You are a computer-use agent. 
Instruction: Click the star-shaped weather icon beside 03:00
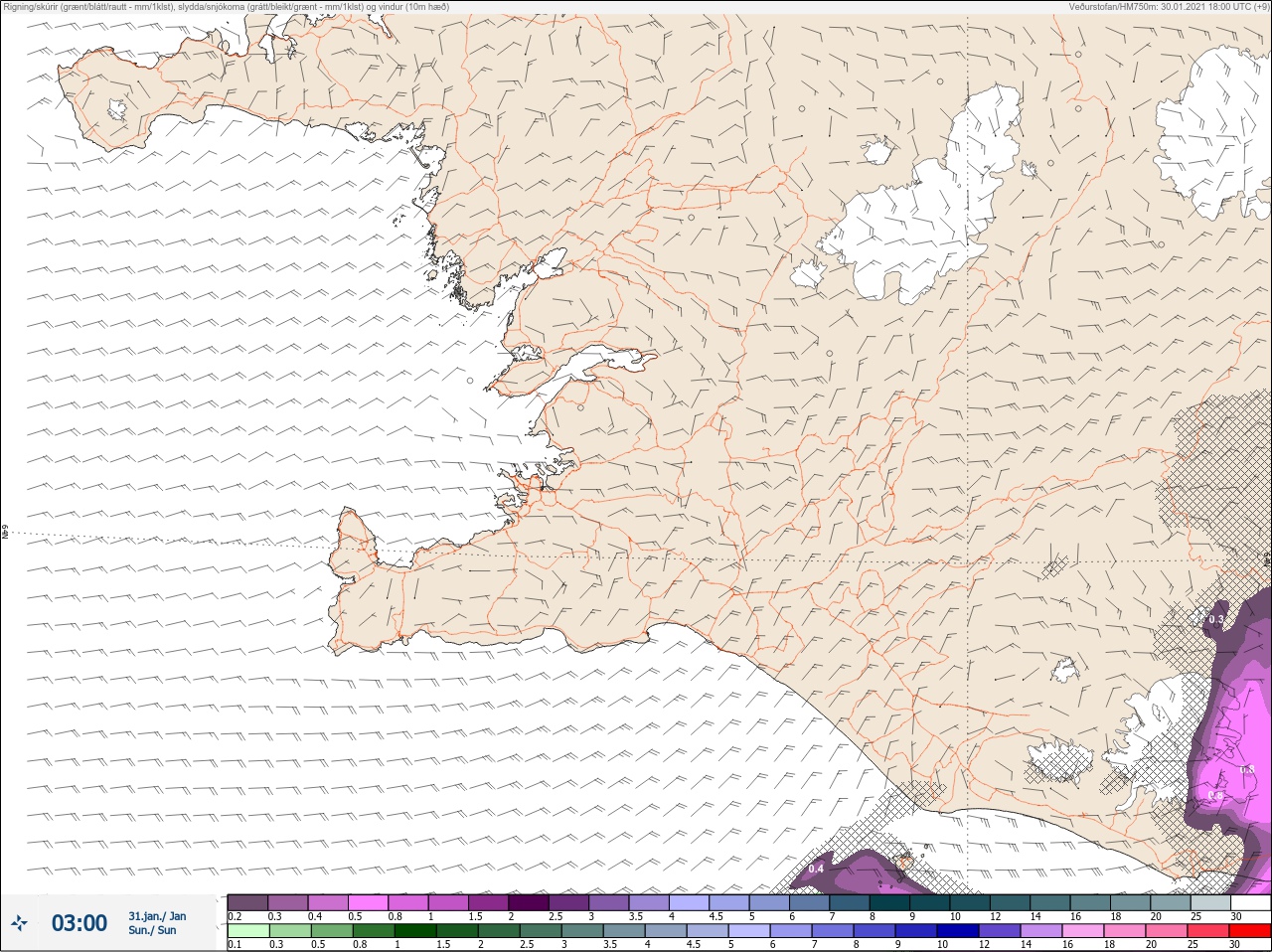tap(19, 923)
